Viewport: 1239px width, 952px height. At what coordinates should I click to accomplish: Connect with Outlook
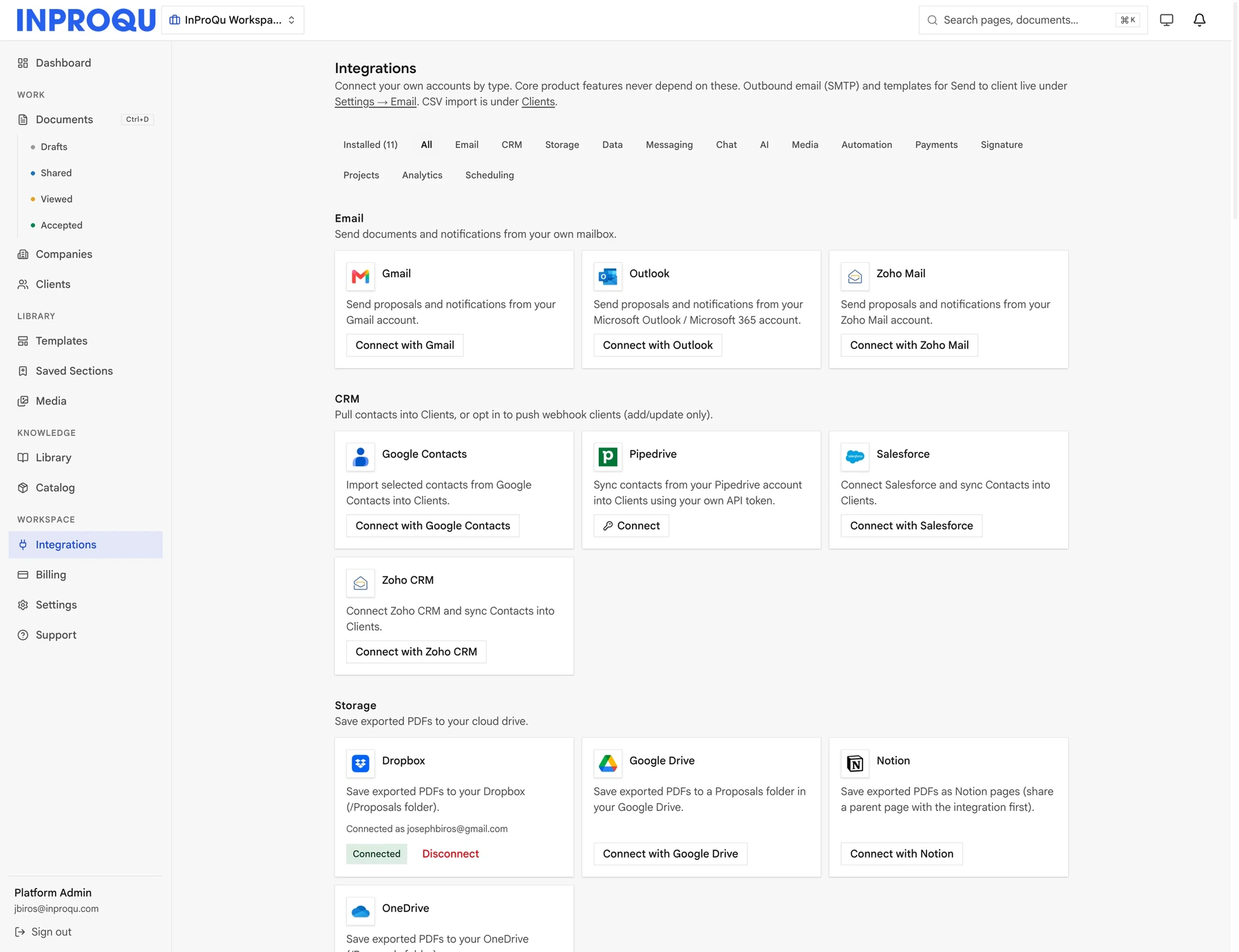(x=657, y=345)
